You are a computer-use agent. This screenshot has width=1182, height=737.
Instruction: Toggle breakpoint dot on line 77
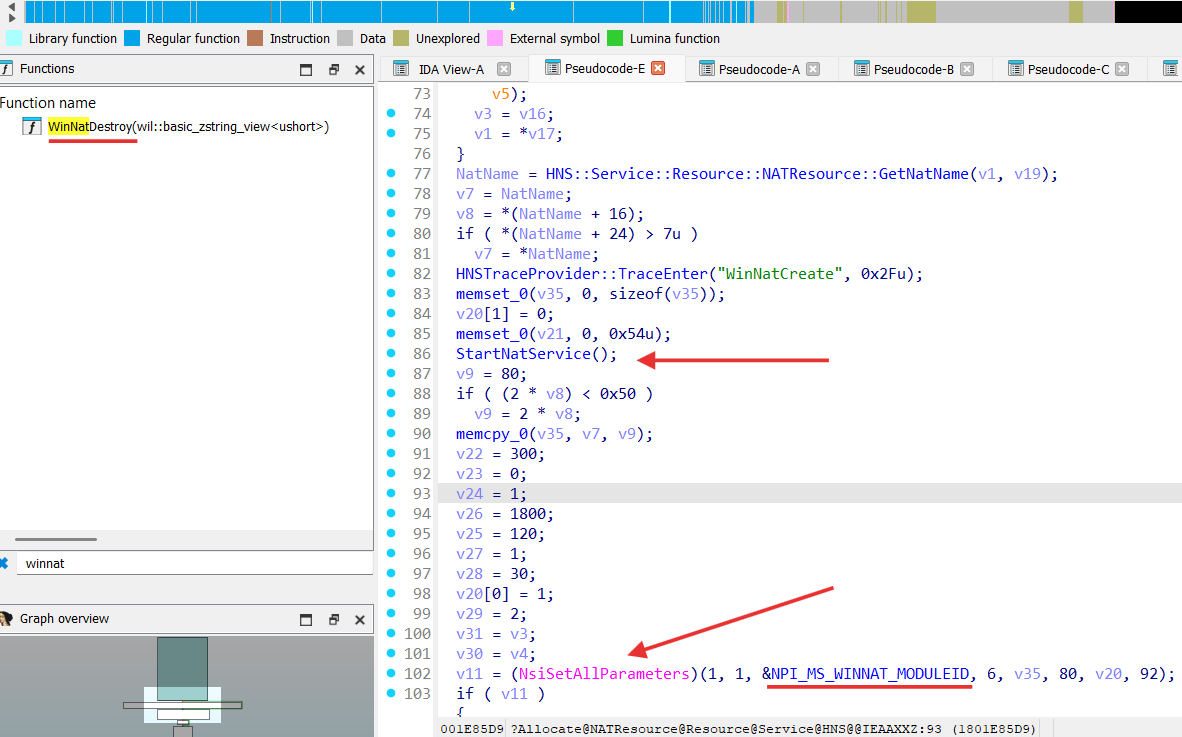[391, 174]
